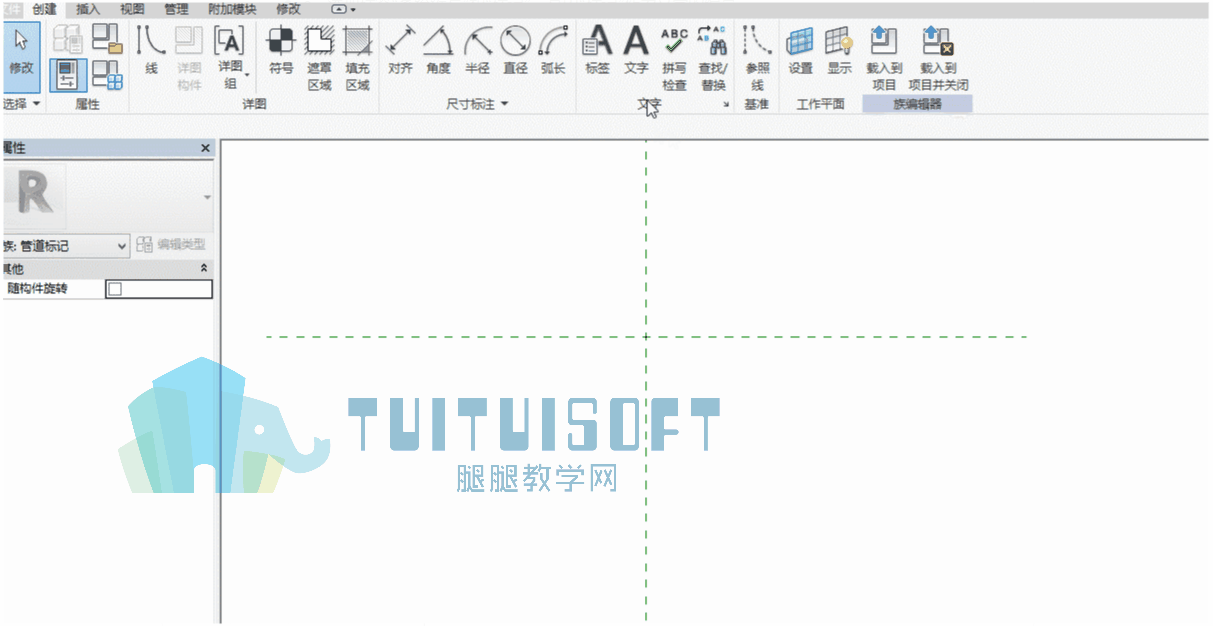Screen dimensions: 1213x626
Task: Select the 填充区域 (Filled Region) tool
Action: (357, 59)
